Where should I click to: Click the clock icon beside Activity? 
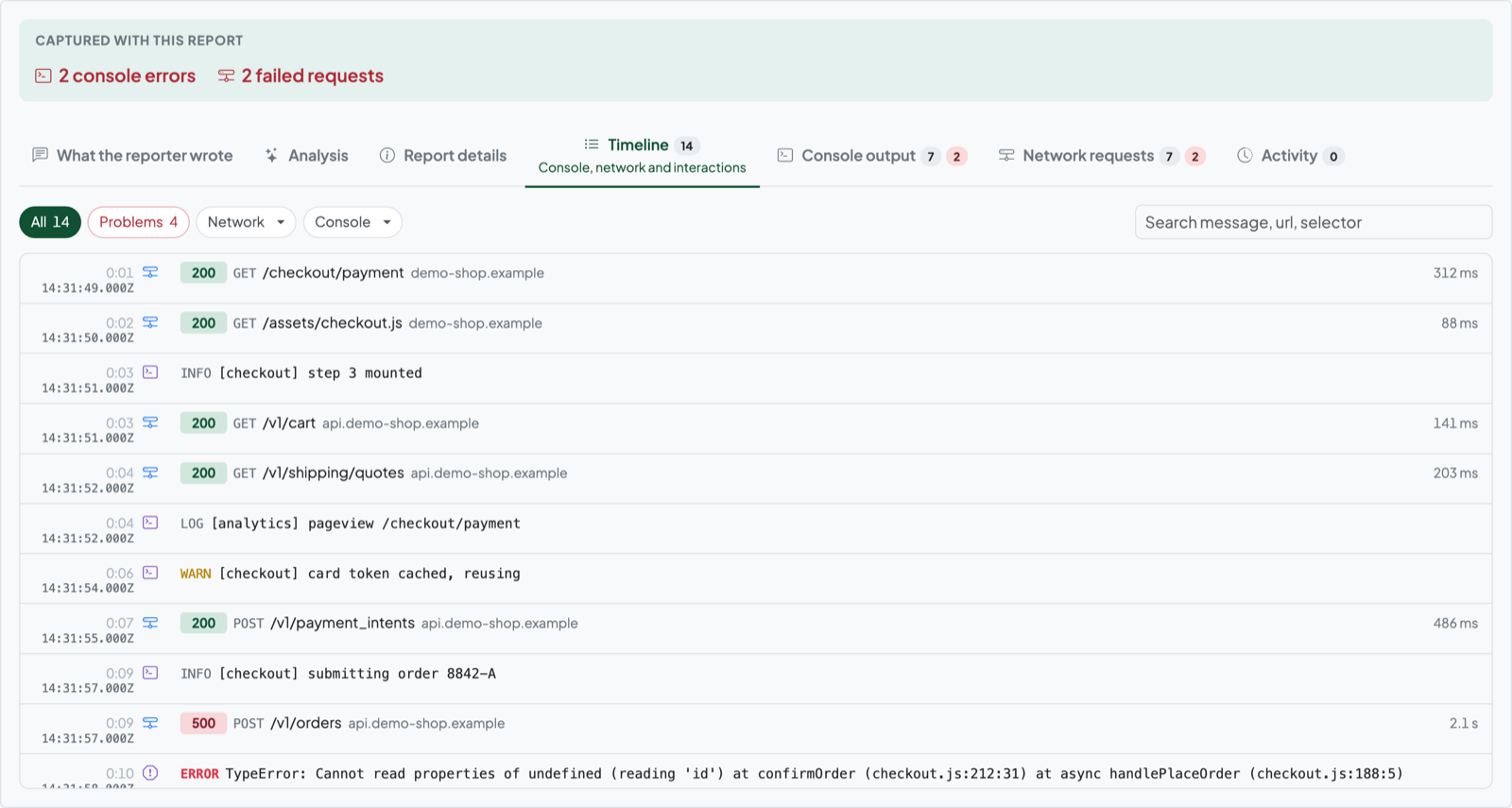coord(1245,155)
